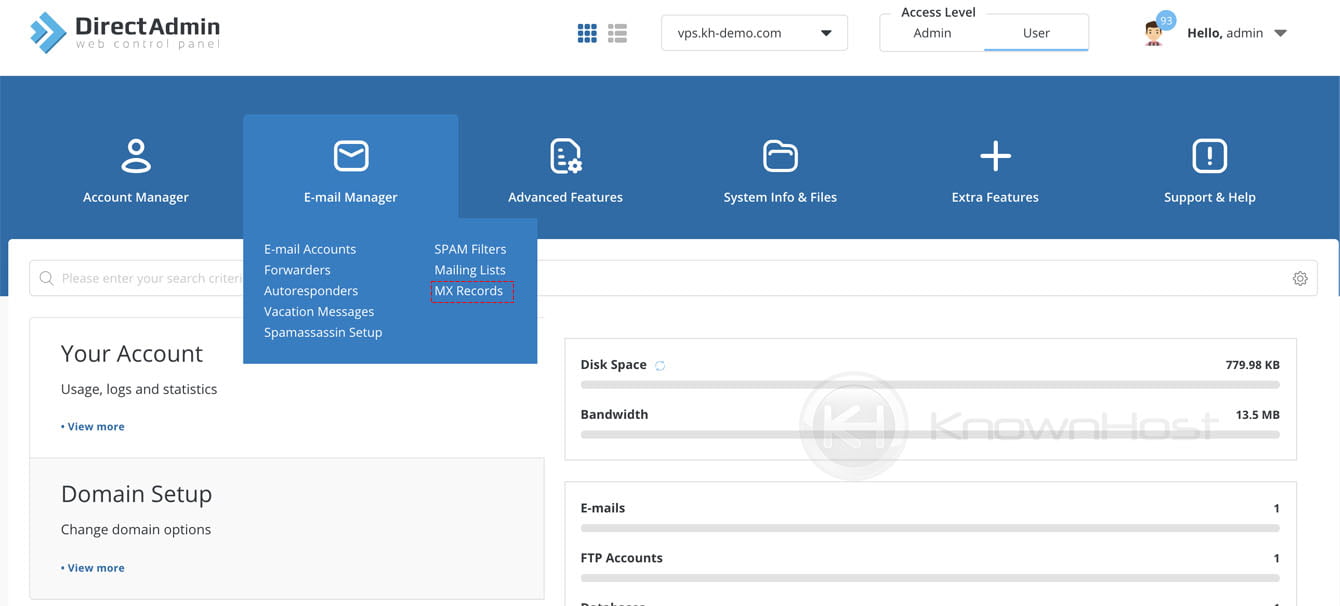1340x606 pixels.
Task: Switch to list layout view
Action: pyautogui.click(x=617, y=32)
